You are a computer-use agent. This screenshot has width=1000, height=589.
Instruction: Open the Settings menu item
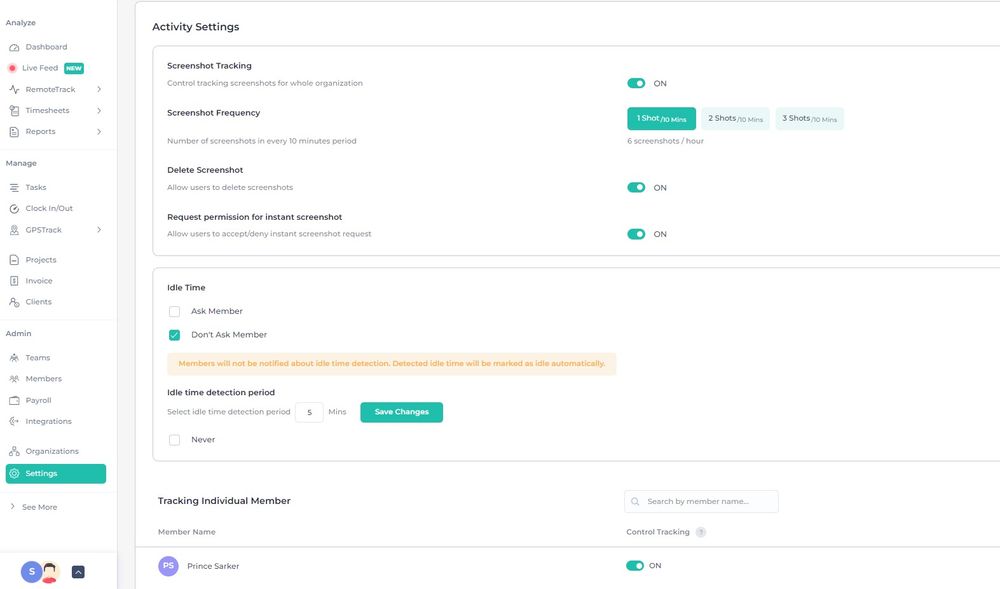[x=40, y=473]
